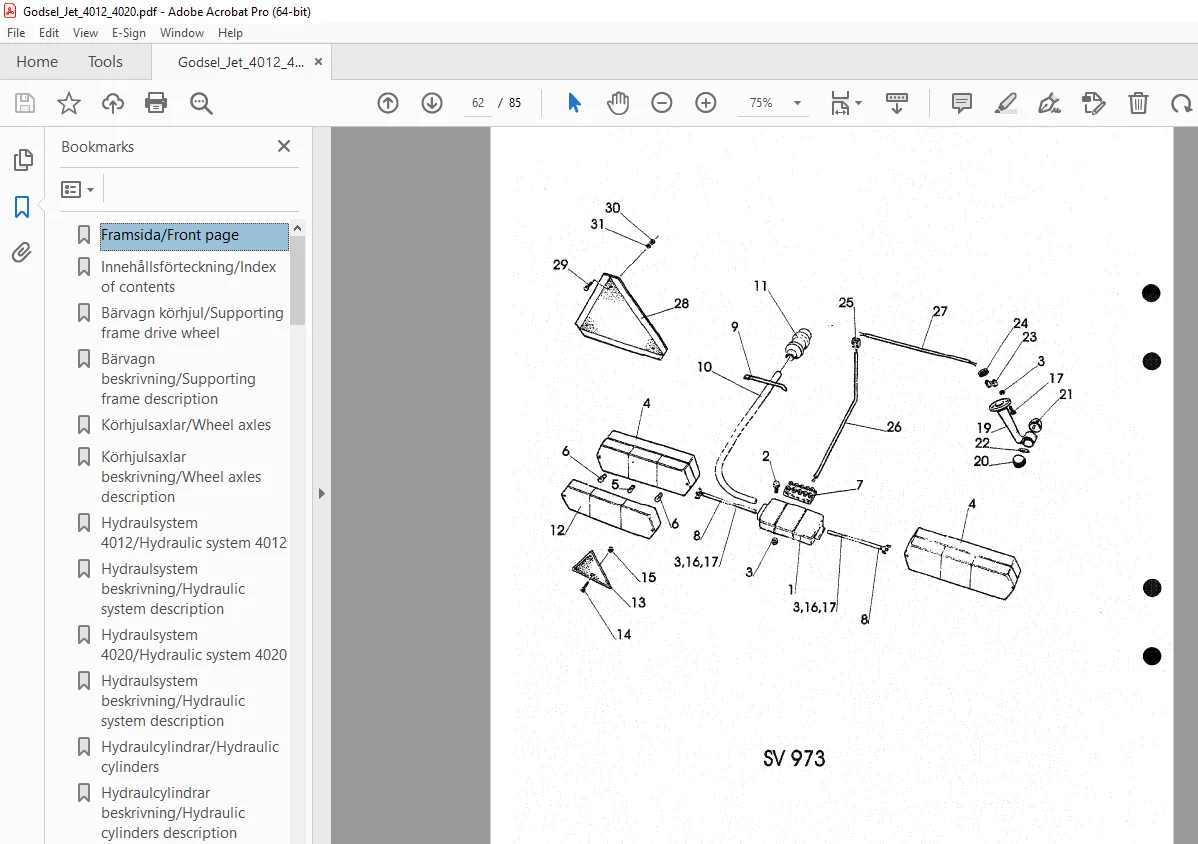The height and width of the screenshot is (844, 1198).
Task: Open the attachments paperclip panel
Action: (x=22, y=252)
